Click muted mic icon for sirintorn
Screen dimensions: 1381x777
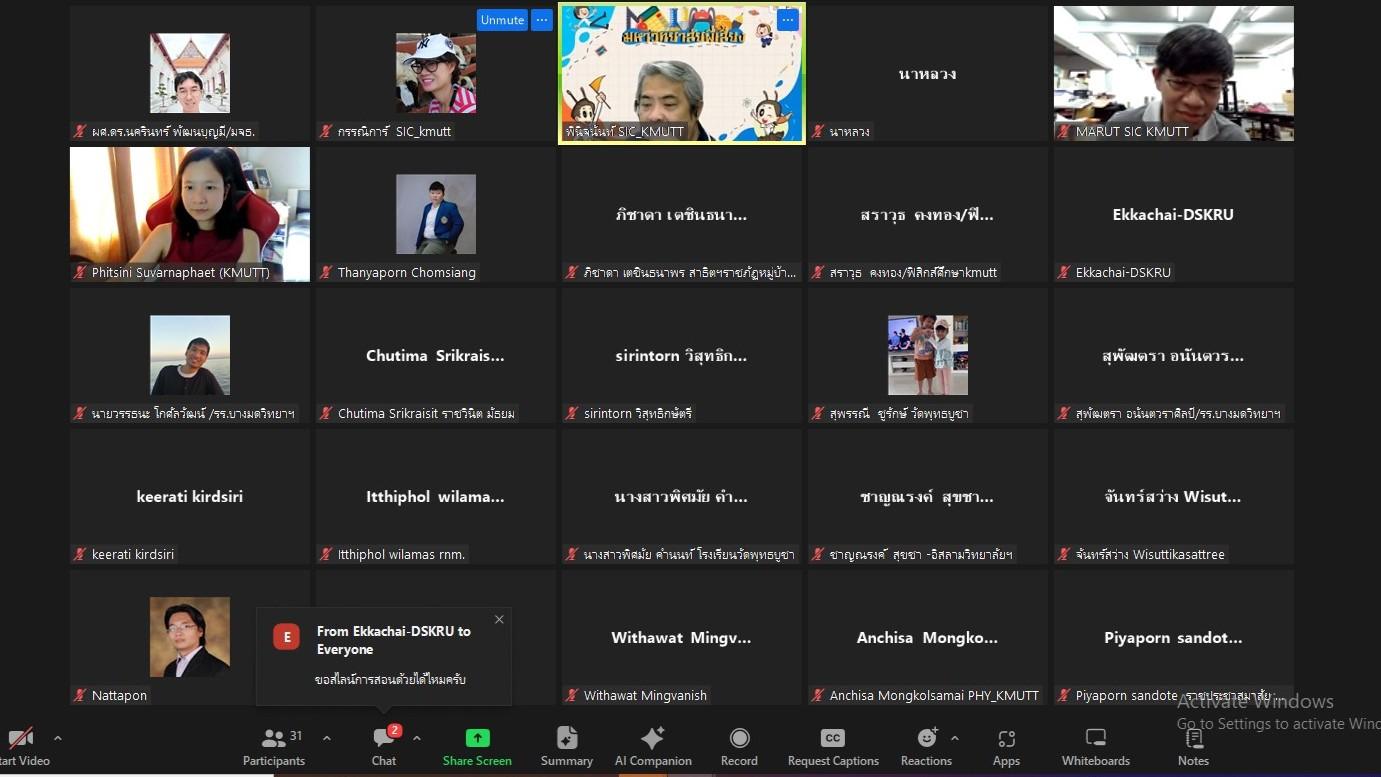point(573,413)
